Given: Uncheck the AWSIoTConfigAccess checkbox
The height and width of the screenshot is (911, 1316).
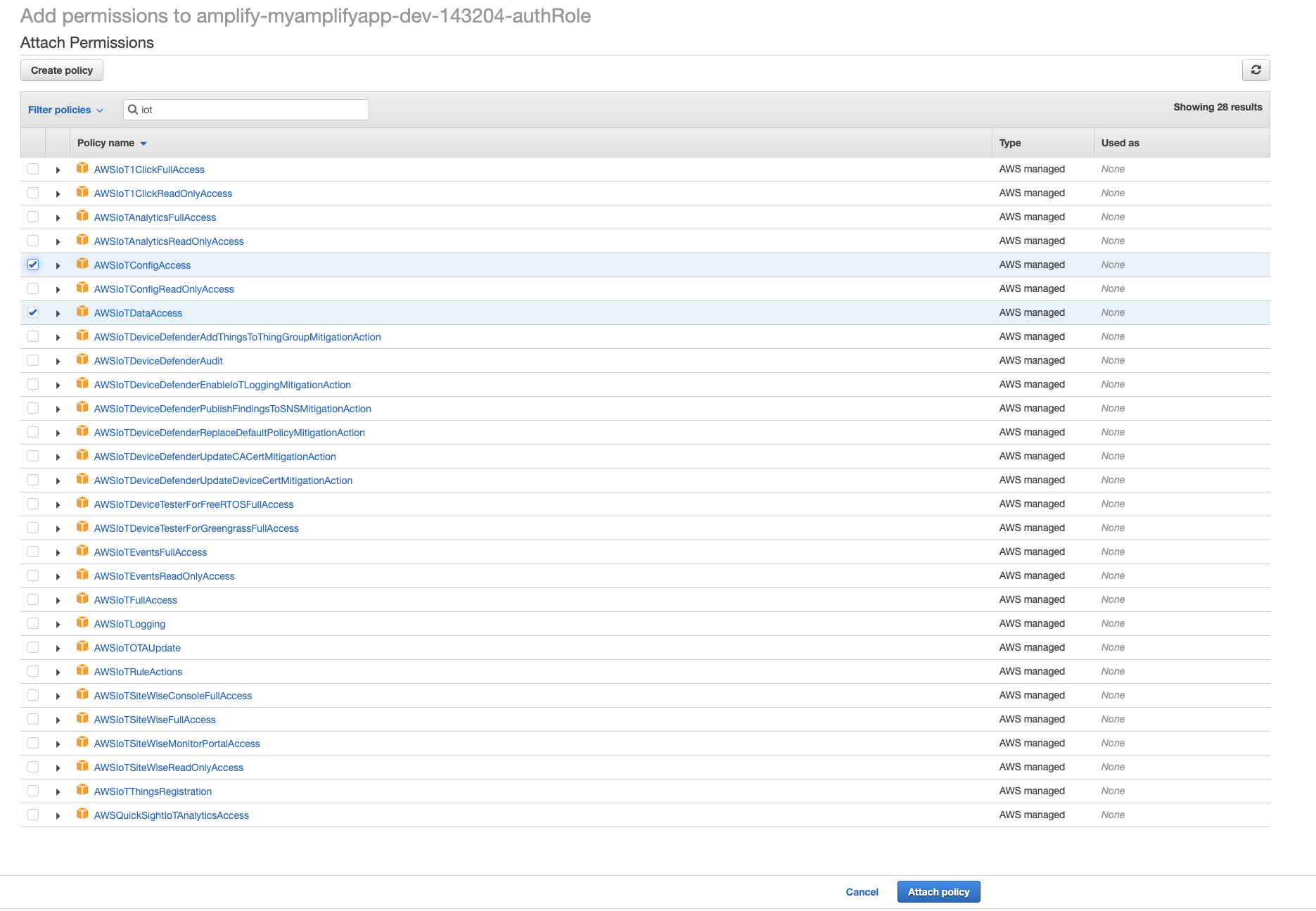Looking at the screenshot, I should click(33, 265).
